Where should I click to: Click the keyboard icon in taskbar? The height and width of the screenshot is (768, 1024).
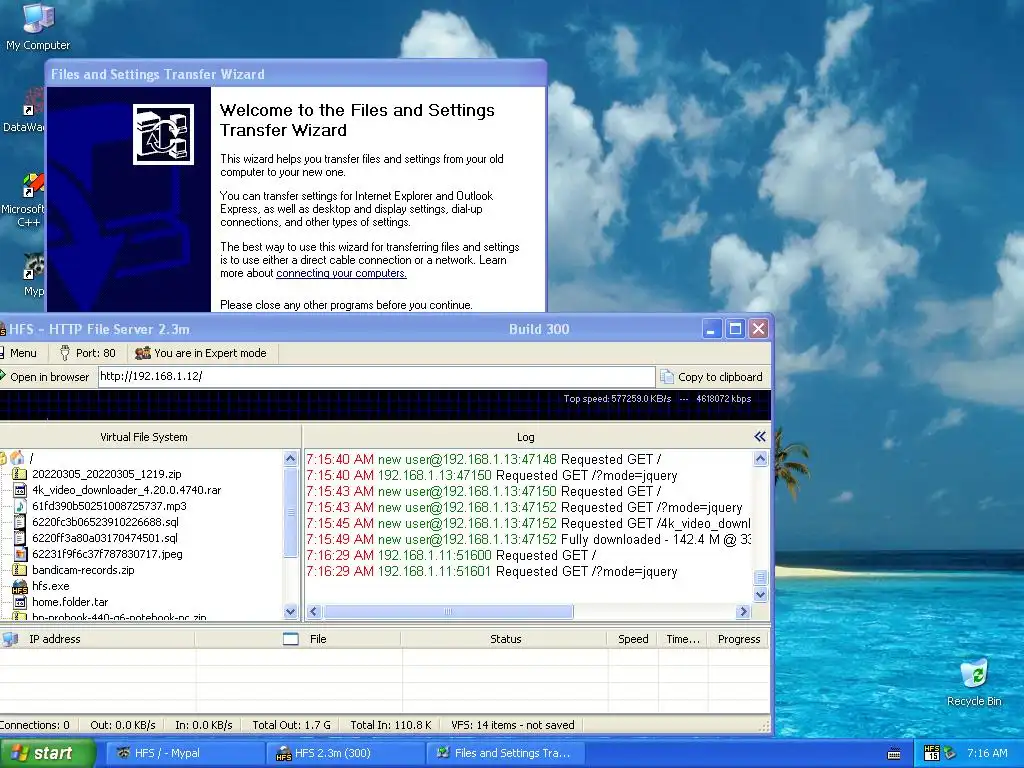point(895,754)
